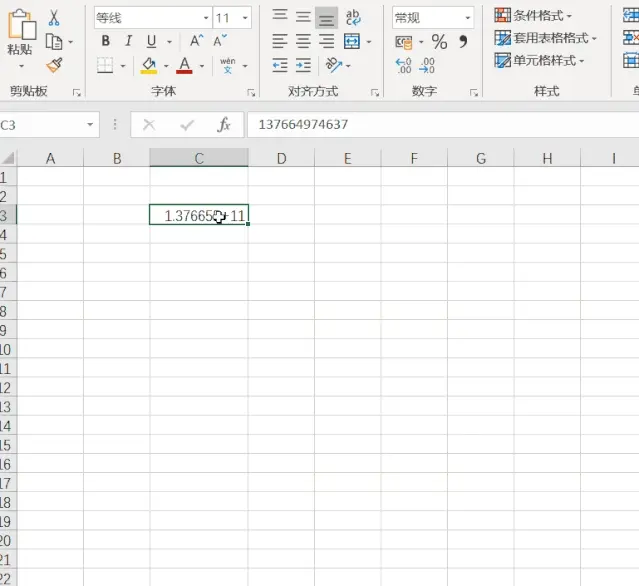
Task: Apply the comma thousands separator style
Action: (x=463, y=41)
